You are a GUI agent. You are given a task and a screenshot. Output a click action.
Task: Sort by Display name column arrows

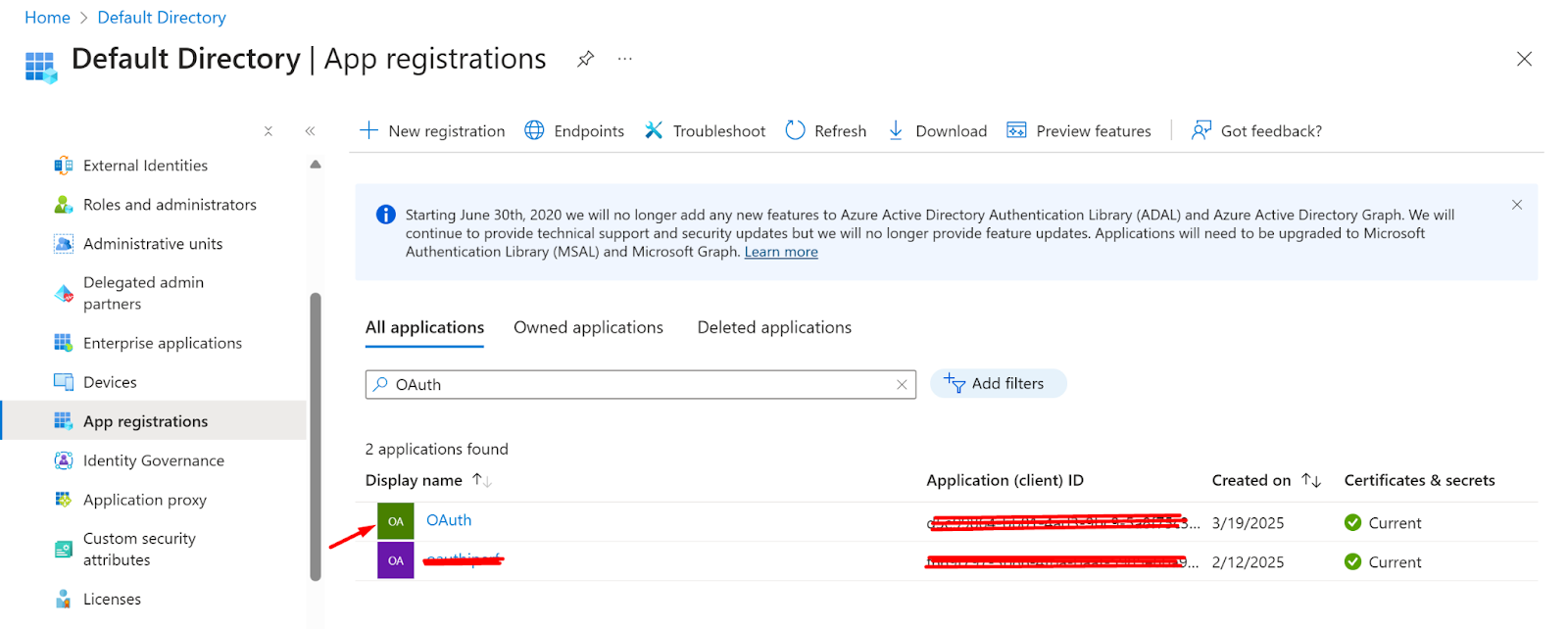coord(481,480)
